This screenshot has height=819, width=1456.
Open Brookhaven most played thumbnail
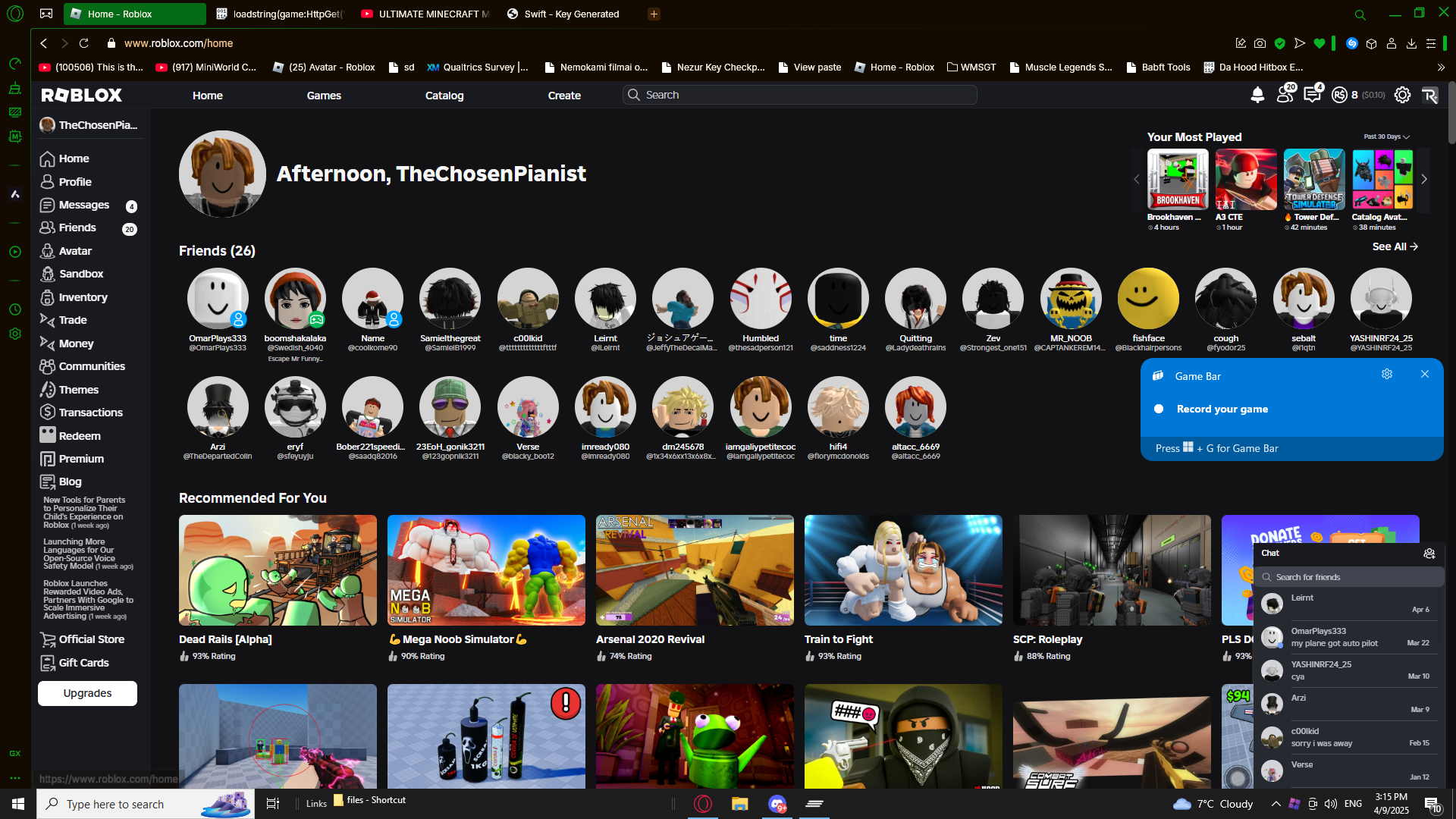[1178, 180]
